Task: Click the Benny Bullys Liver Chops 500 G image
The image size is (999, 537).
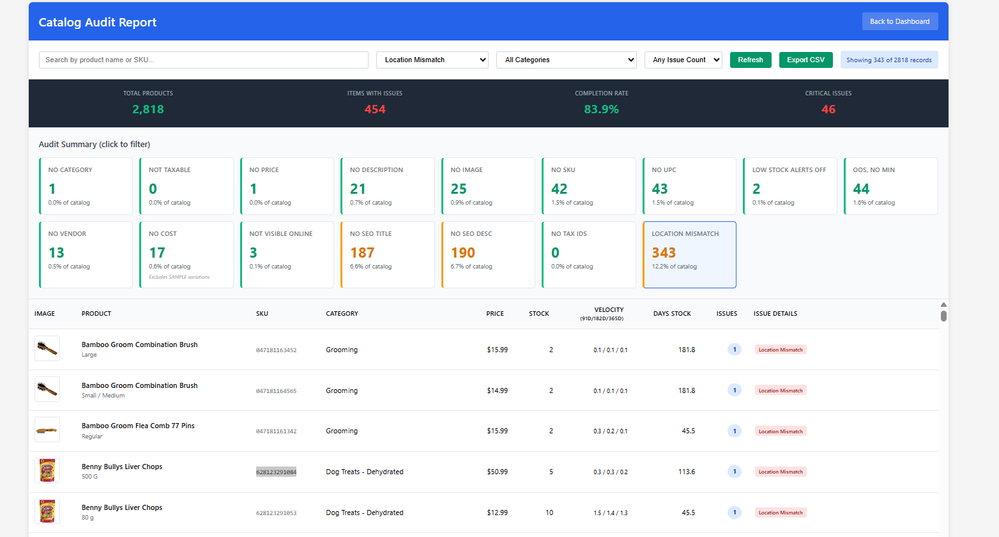Action: (x=46, y=472)
